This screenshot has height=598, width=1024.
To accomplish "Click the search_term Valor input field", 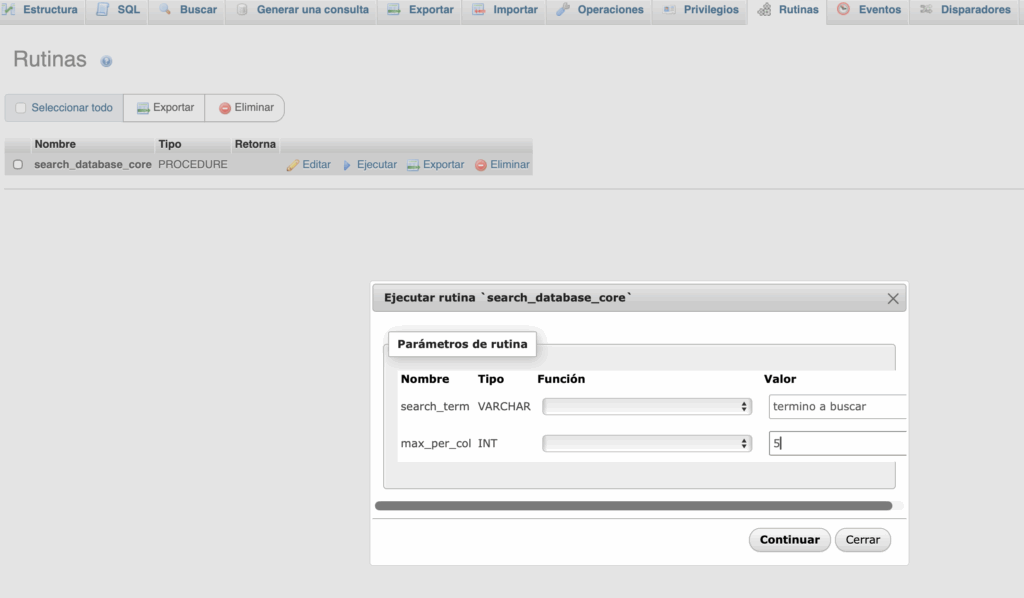I will (836, 406).
